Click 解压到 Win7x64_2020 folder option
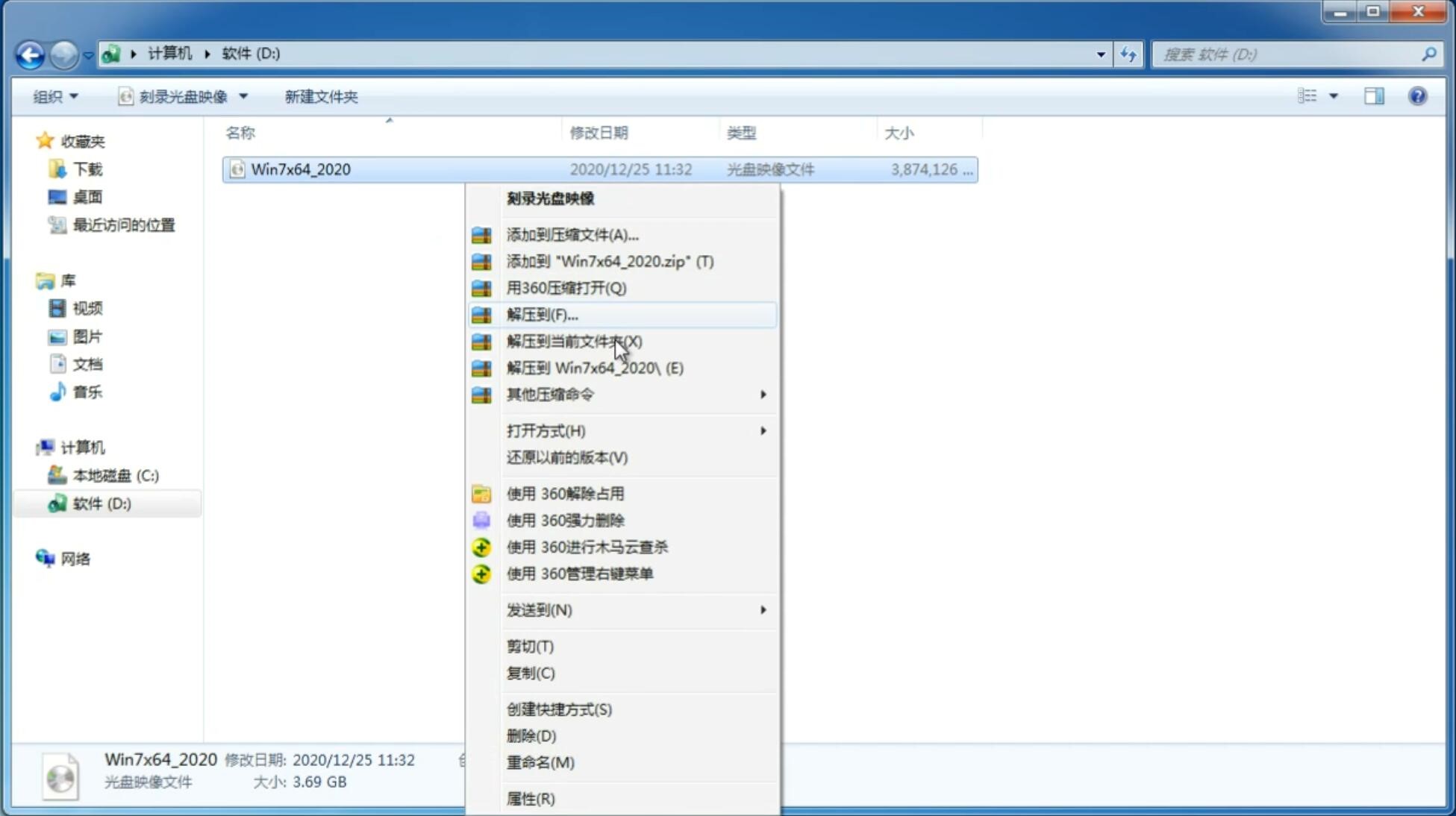Screen dimensions: 1456x816 tap(594, 367)
